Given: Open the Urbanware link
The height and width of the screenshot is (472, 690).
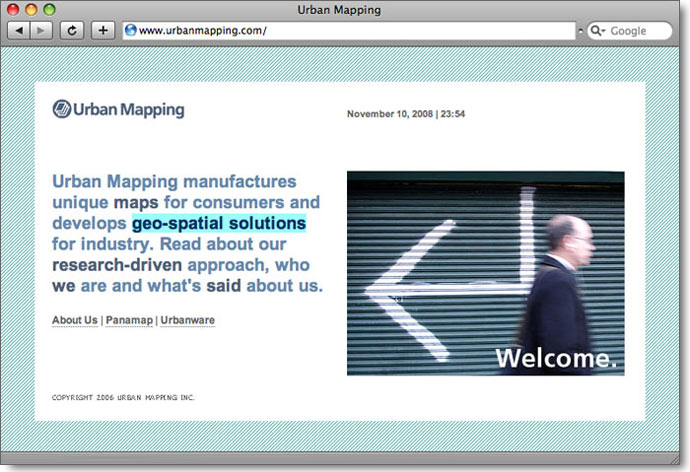Looking at the screenshot, I should [x=187, y=320].
